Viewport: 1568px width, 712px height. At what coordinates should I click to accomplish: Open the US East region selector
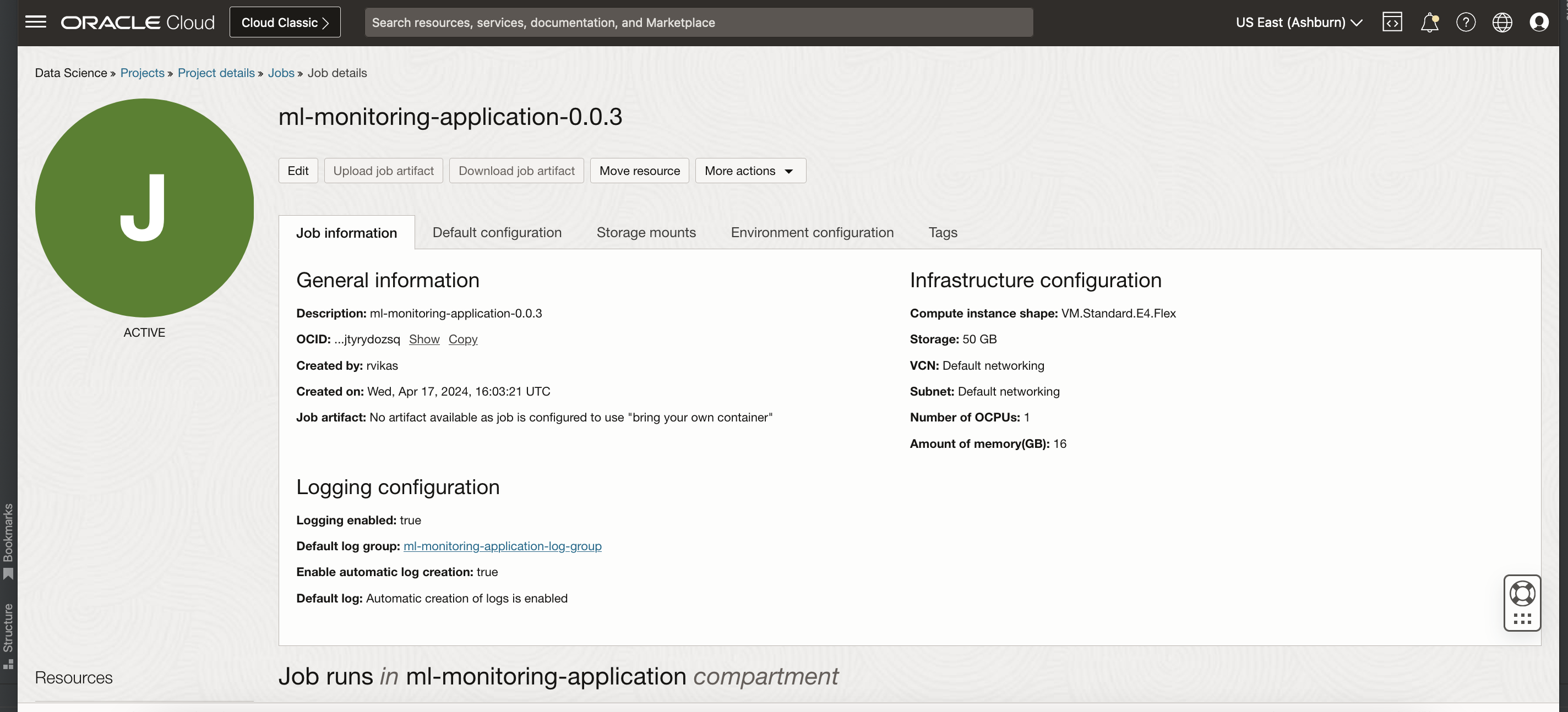[1299, 22]
